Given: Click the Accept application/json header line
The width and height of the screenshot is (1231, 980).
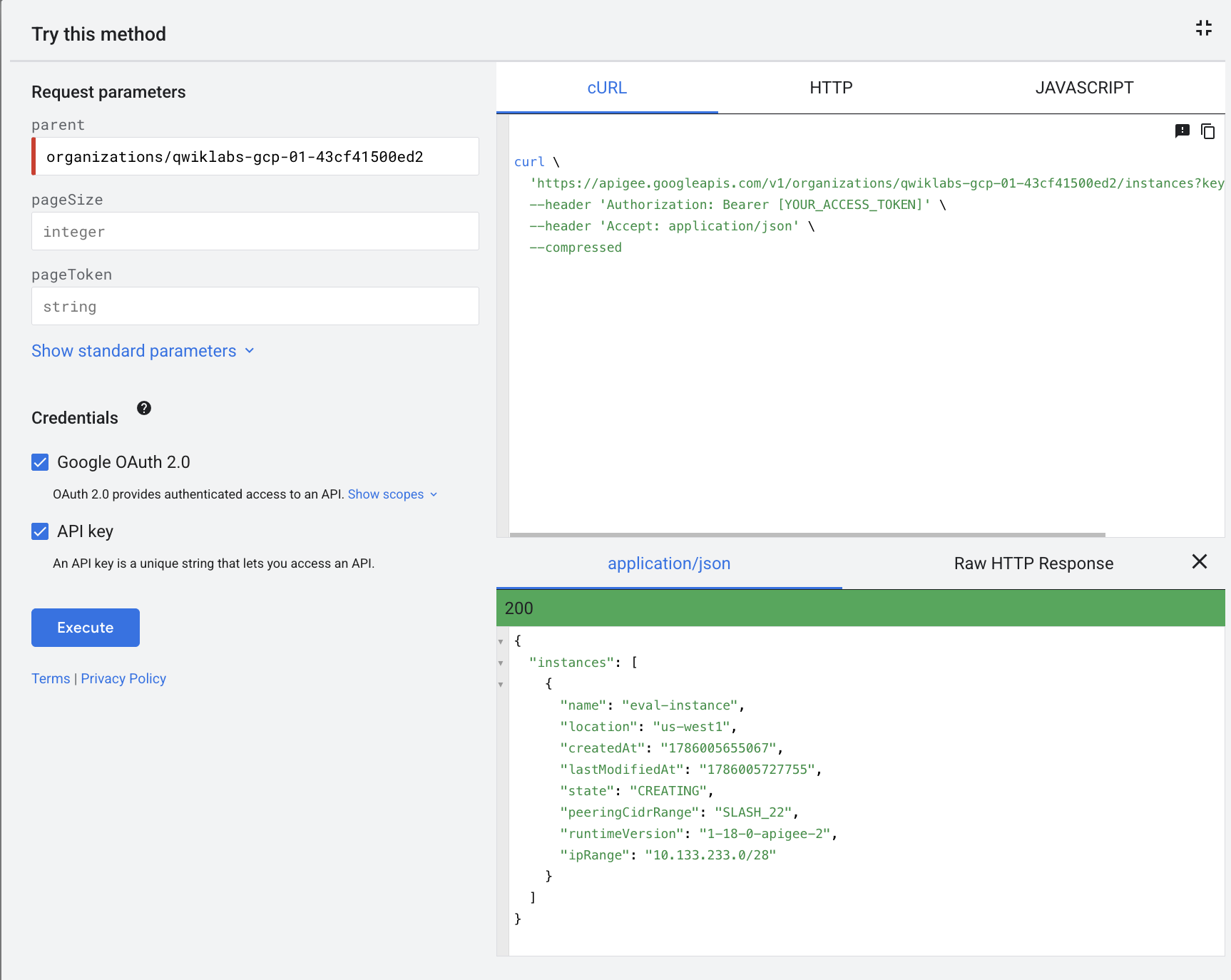Looking at the screenshot, I should point(672,226).
